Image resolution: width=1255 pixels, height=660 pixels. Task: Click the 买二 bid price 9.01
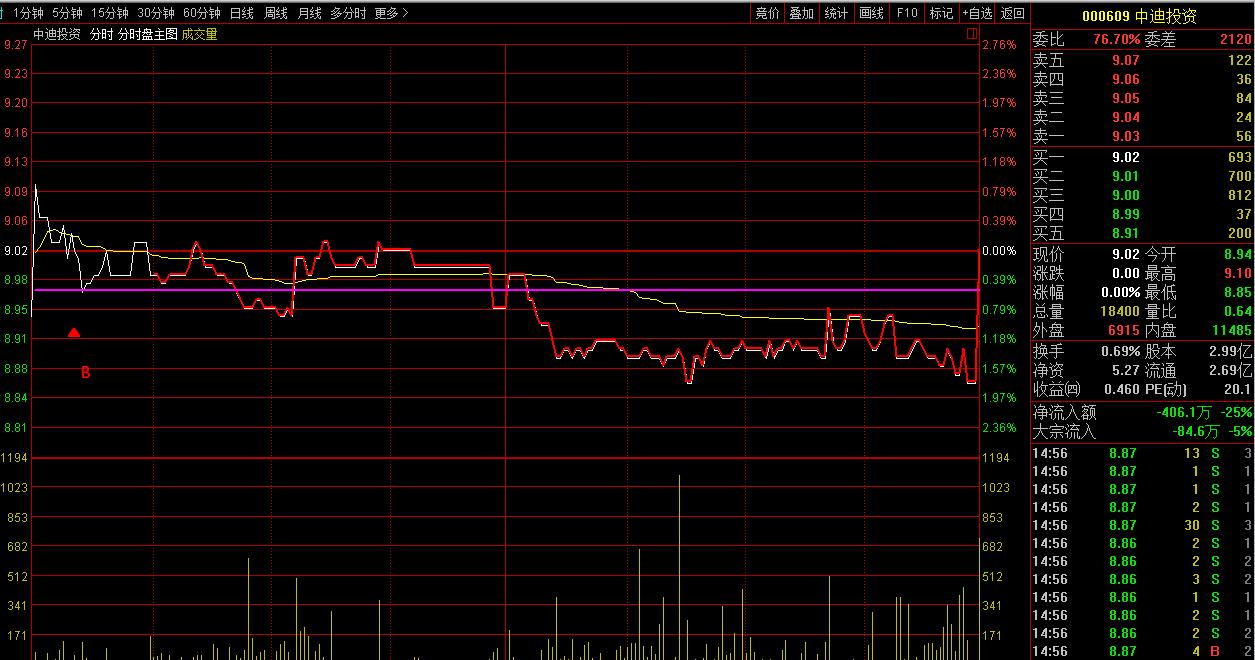coord(1126,176)
